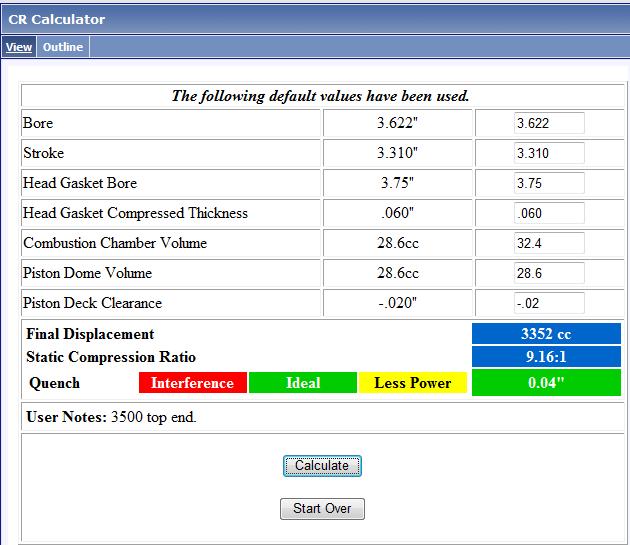Select the green Ideal quench swatch
The width and height of the screenshot is (630, 545).
coord(302,383)
